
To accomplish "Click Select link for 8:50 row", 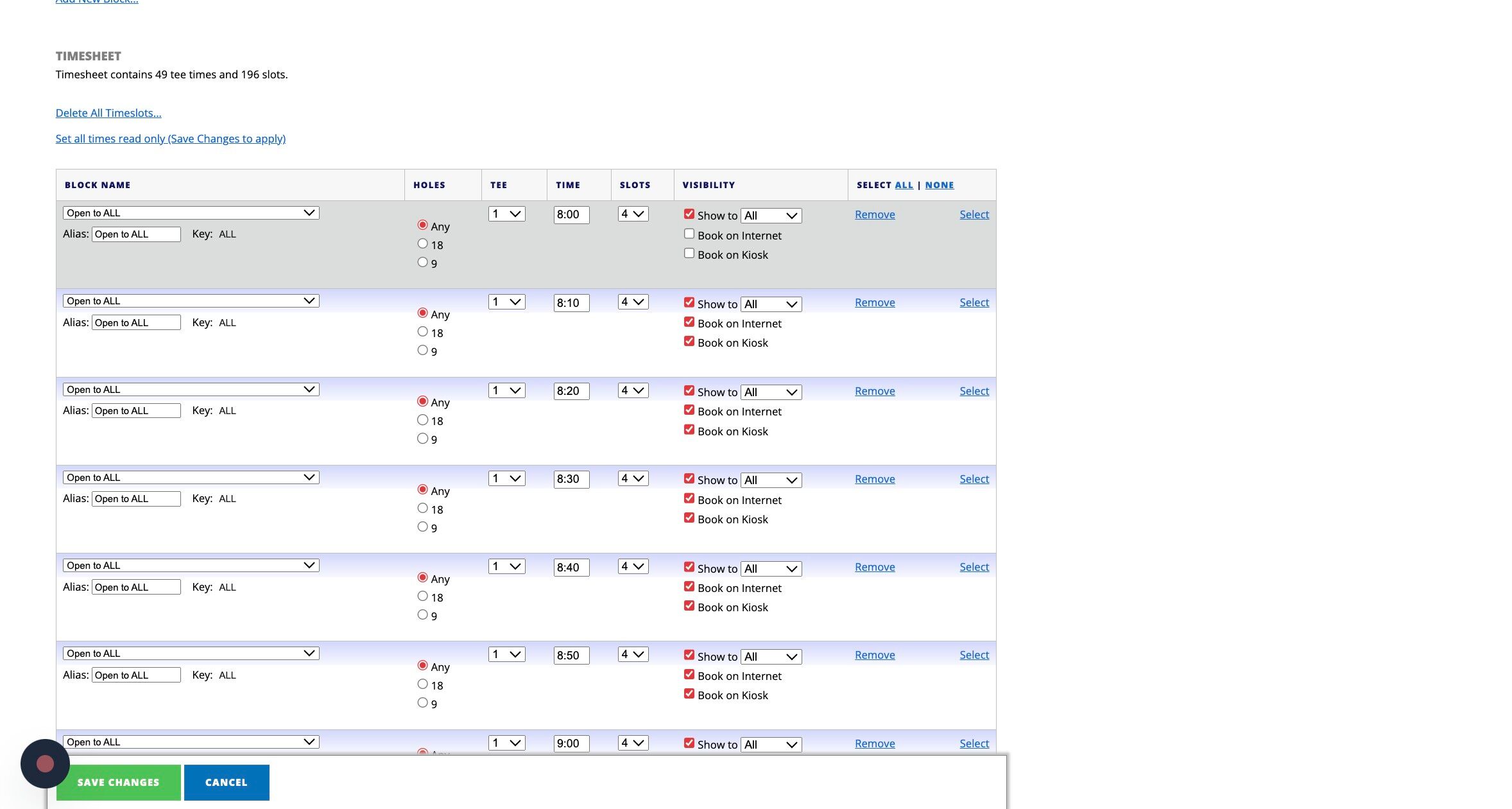I will coord(974,655).
